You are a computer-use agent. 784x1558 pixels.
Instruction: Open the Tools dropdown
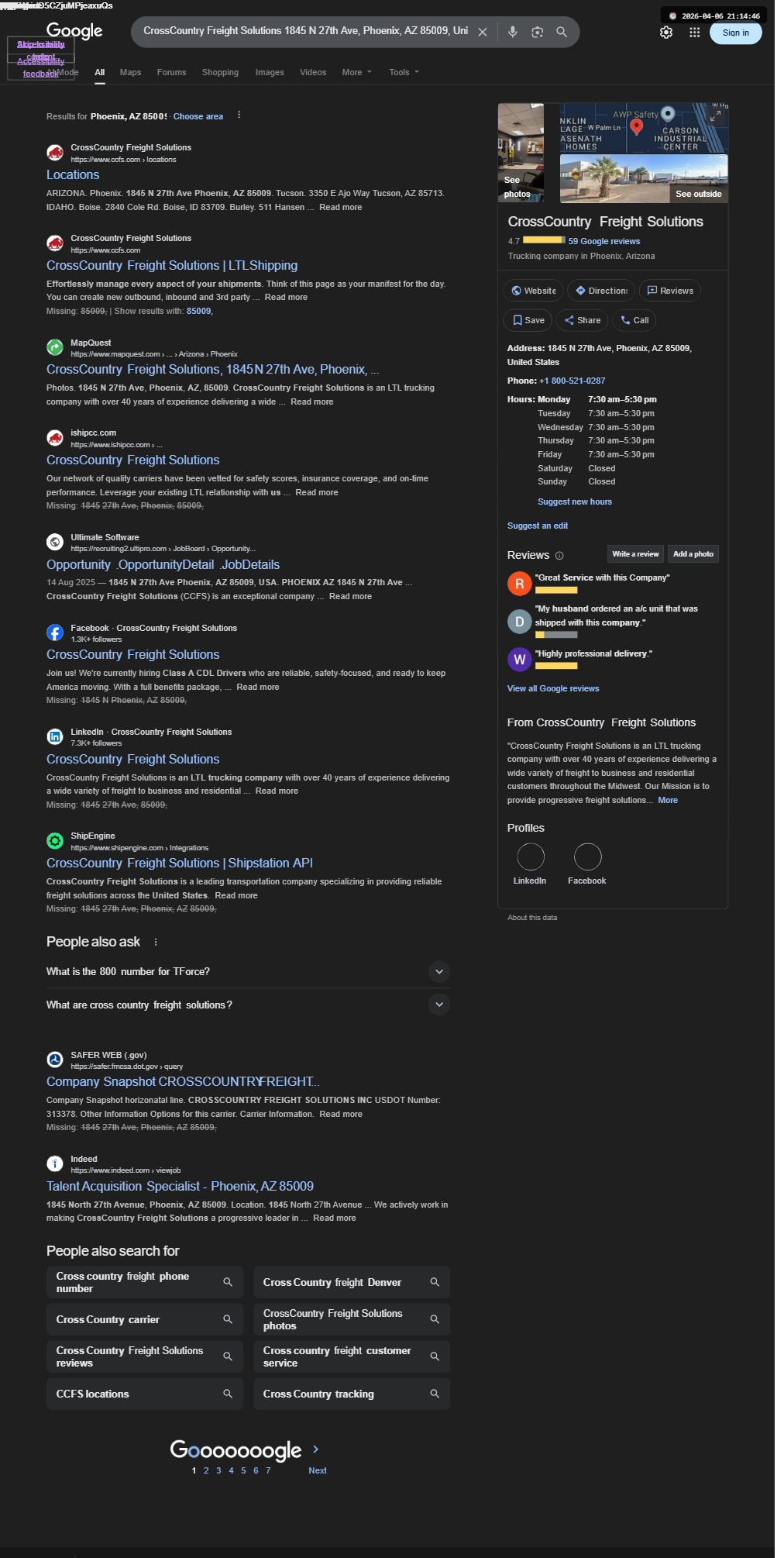(404, 72)
